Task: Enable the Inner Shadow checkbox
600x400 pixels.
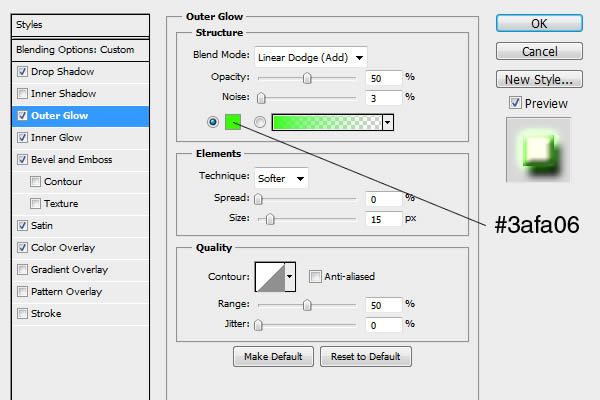Action: (x=23, y=94)
